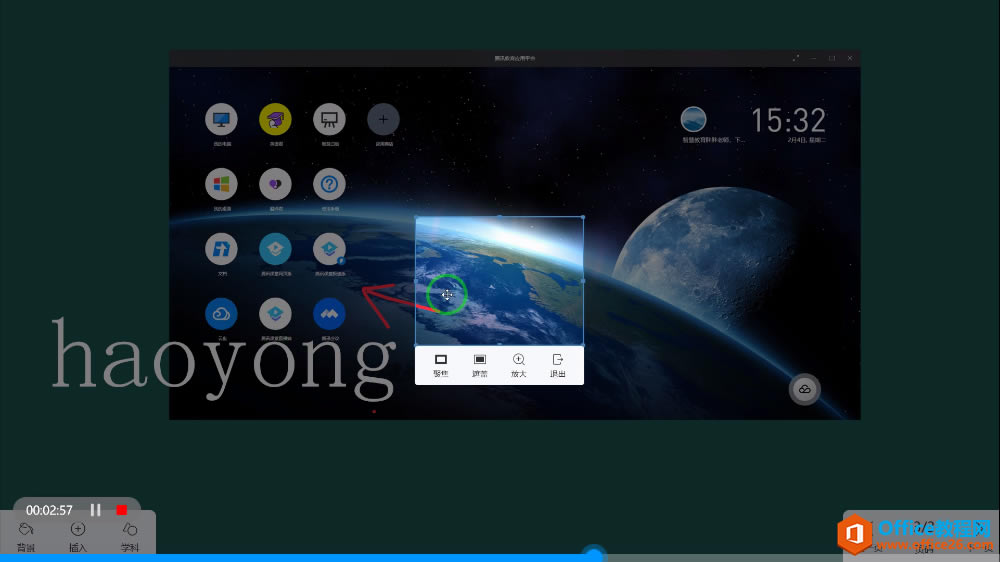
Task: Select the 放大 magnify tool
Action: point(518,366)
